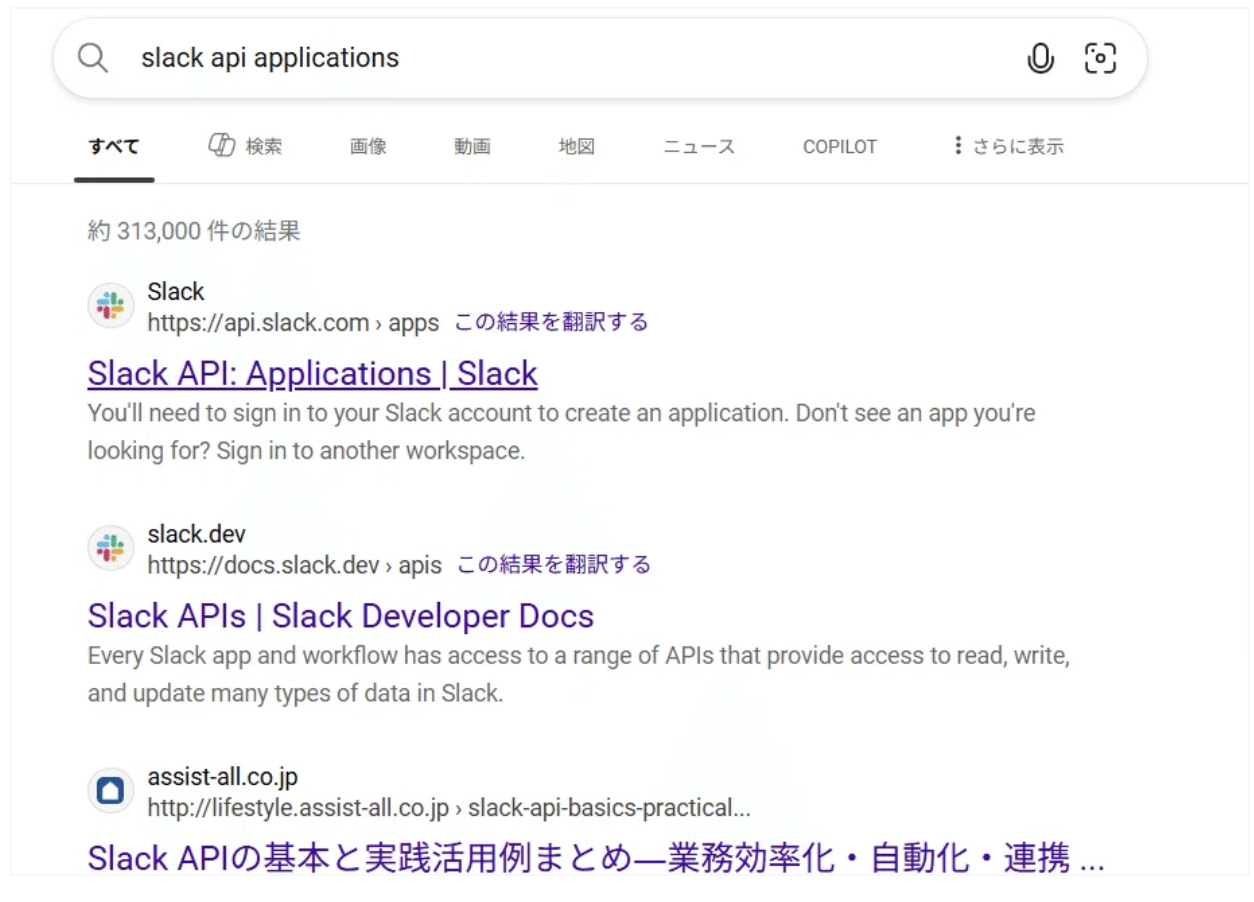The image size is (1254, 902).
Task: Expand the さらに表示 menu
Action: [1008, 147]
